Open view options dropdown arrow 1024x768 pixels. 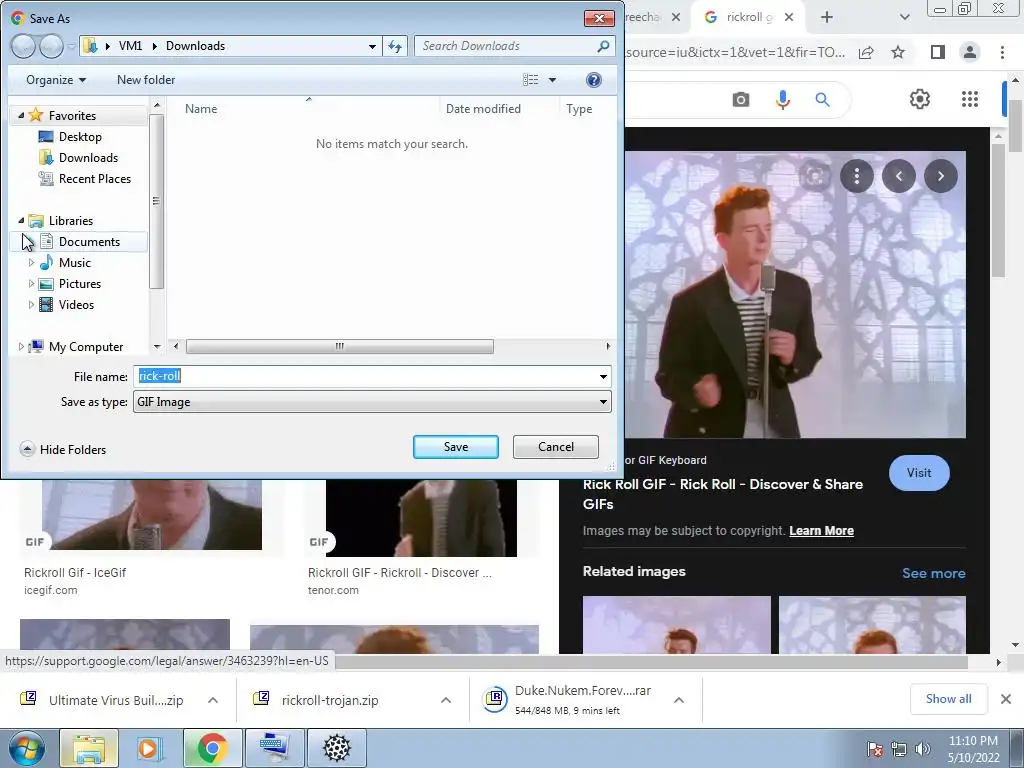(552, 80)
